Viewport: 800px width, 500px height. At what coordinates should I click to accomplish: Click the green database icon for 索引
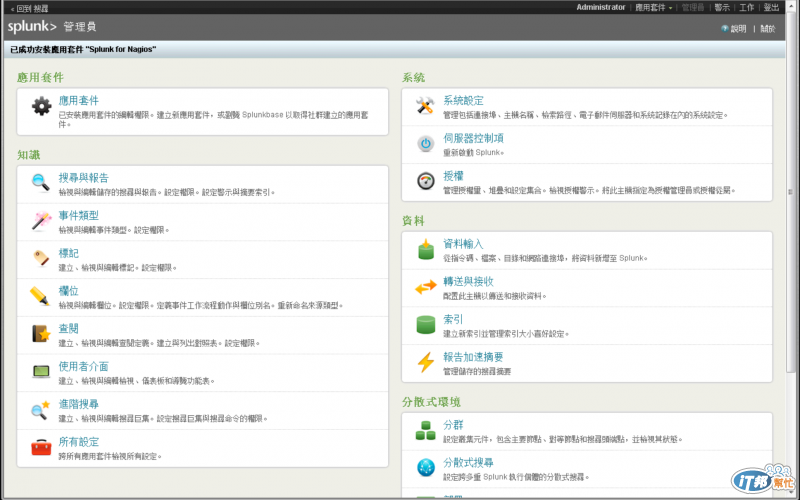point(426,324)
